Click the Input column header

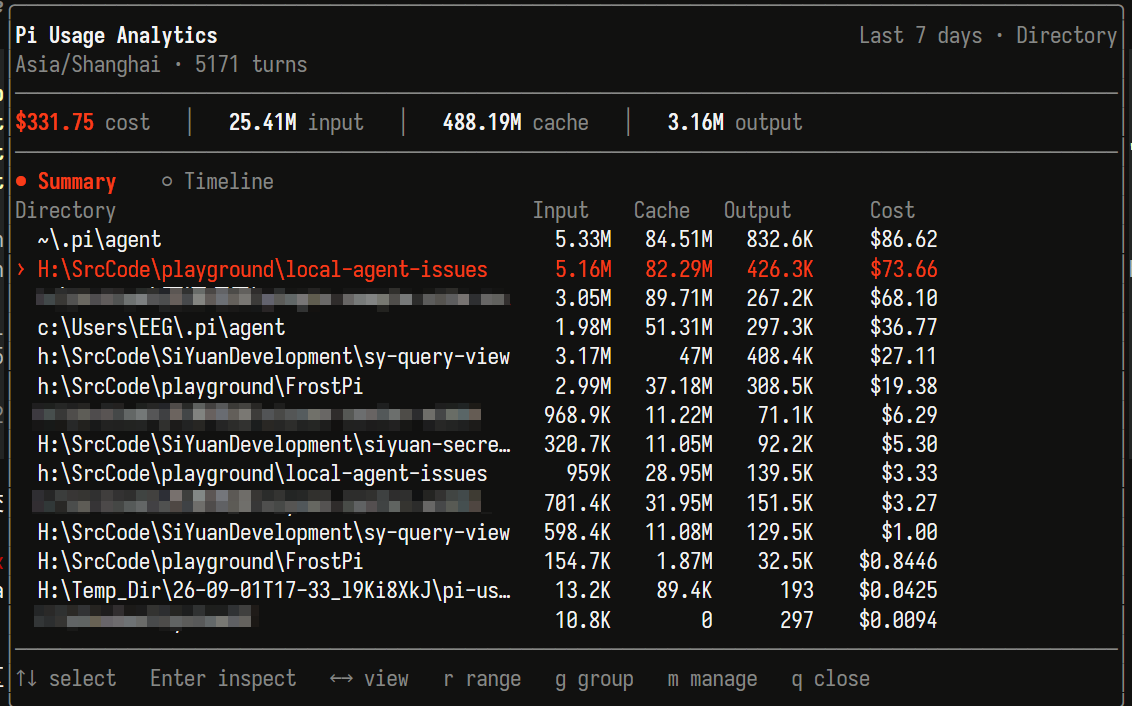[560, 210]
